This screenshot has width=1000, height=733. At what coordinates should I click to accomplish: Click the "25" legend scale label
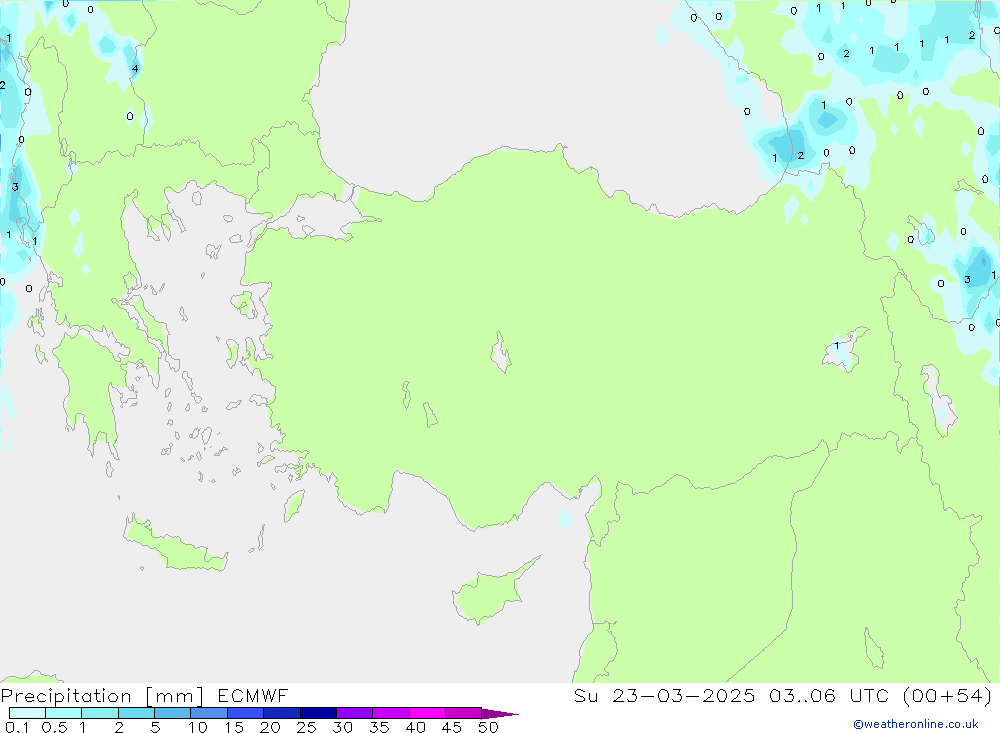[x=306, y=727]
